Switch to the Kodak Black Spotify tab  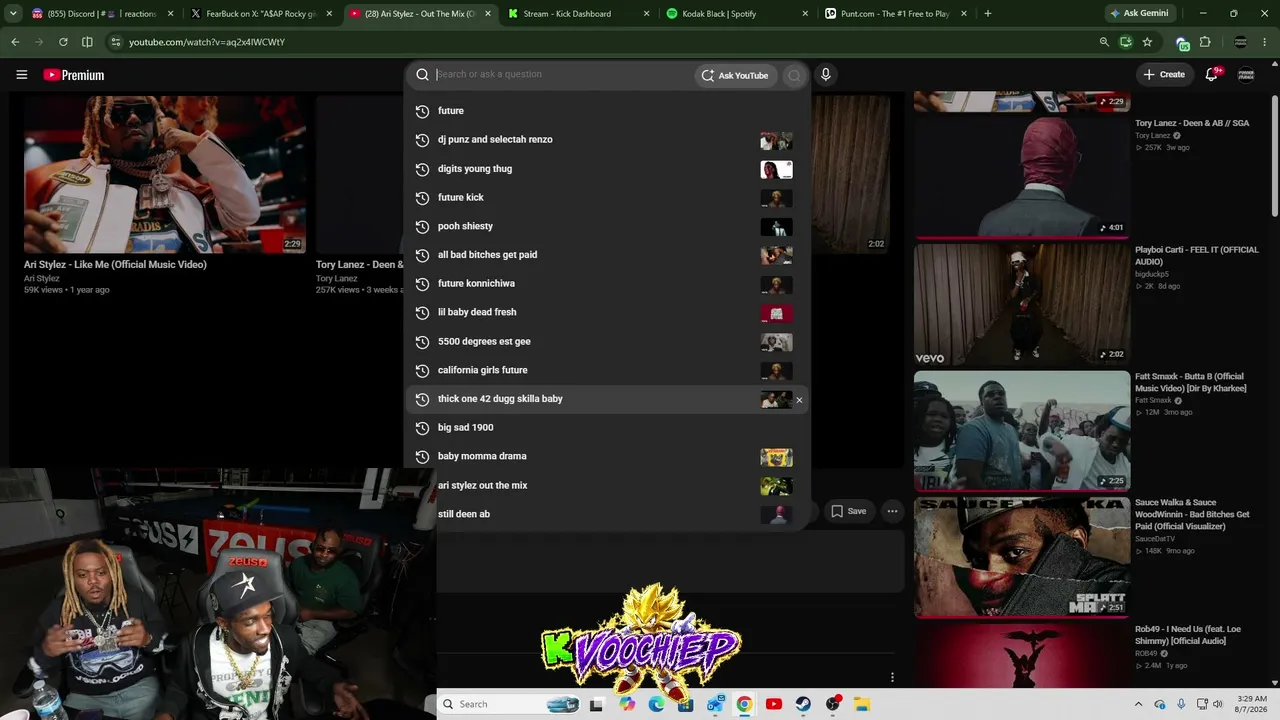pos(737,14)
